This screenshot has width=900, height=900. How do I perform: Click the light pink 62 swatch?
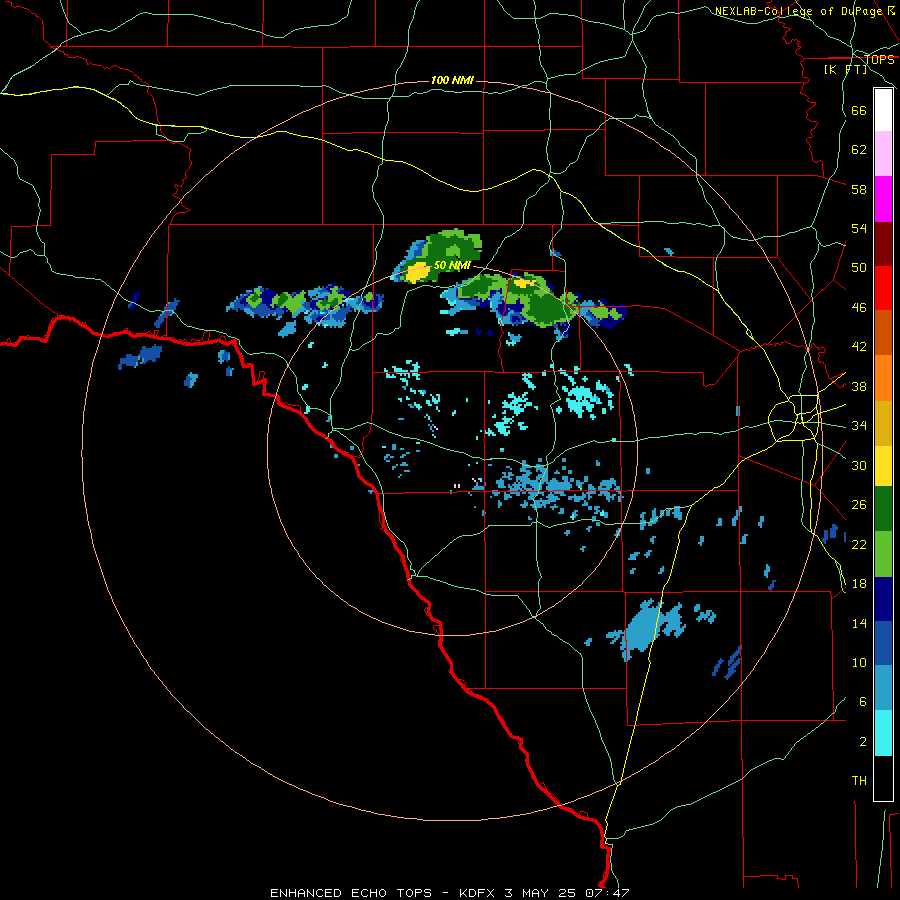883,154
